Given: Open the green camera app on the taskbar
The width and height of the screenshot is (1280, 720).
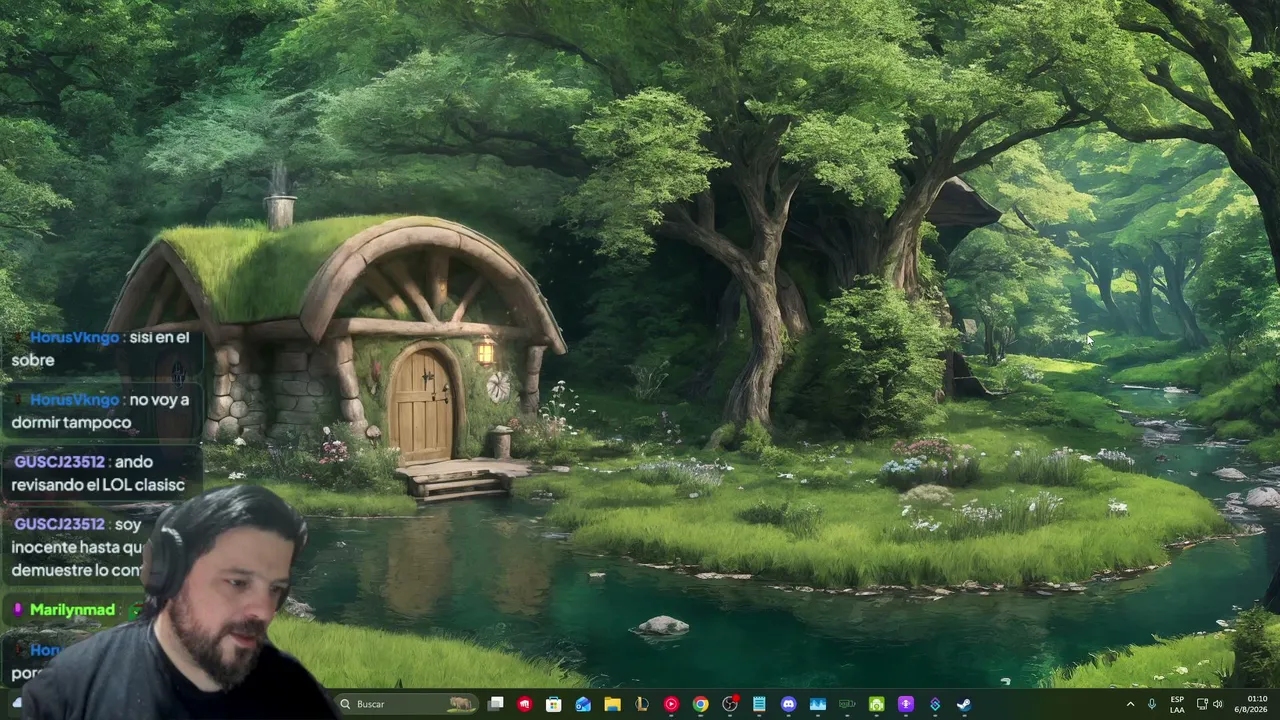Looking at the screenshot, I should click(876, 704).
